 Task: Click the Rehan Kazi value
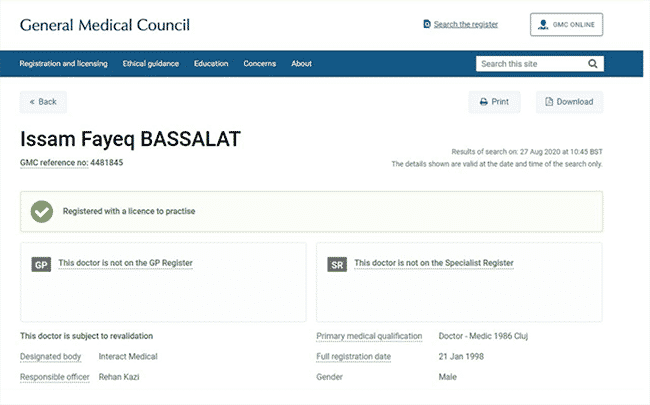point(119,377)
